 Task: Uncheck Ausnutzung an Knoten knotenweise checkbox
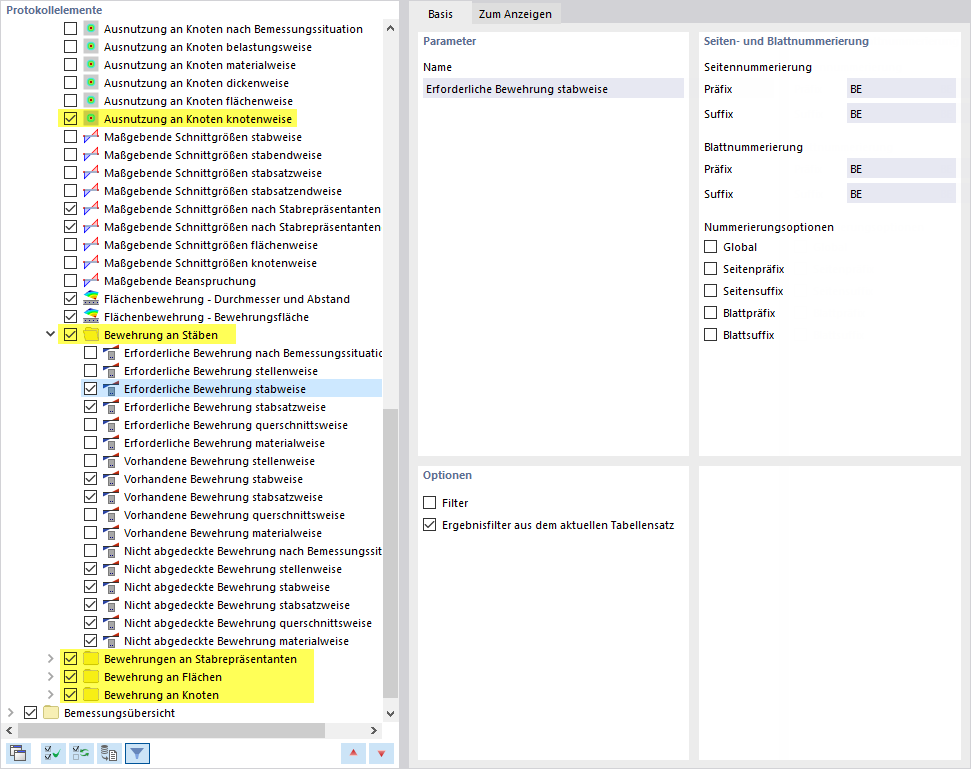pos(71,118)
